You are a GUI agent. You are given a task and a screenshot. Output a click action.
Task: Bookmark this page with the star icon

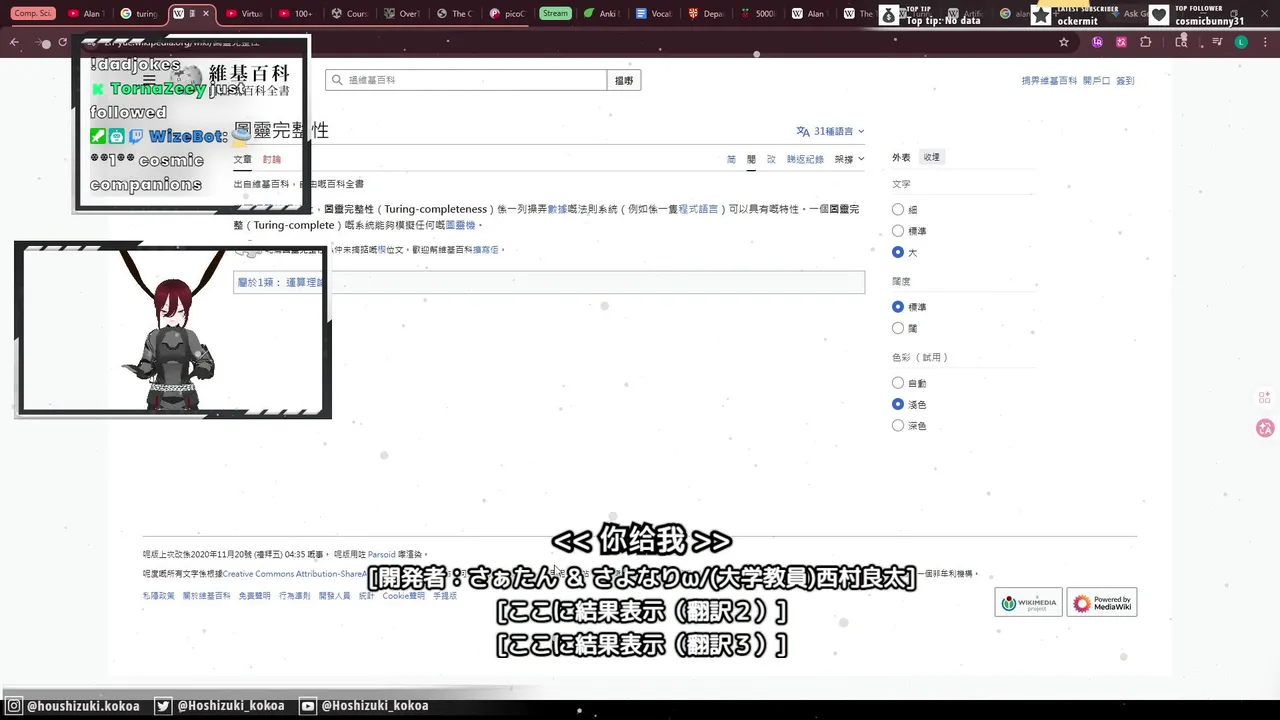[x=1064, y=42]
